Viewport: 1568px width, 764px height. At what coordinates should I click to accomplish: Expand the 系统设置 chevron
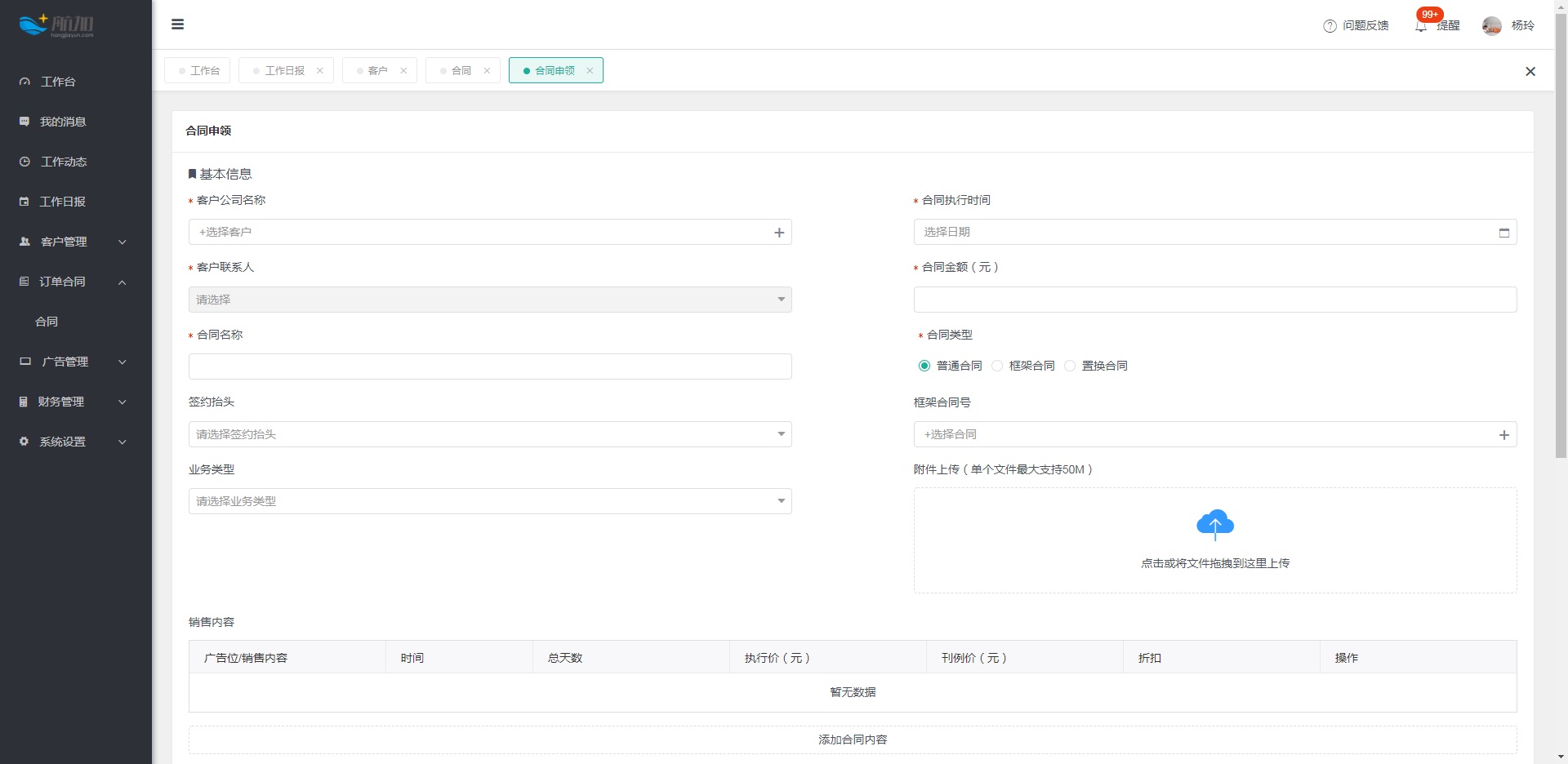122,442
